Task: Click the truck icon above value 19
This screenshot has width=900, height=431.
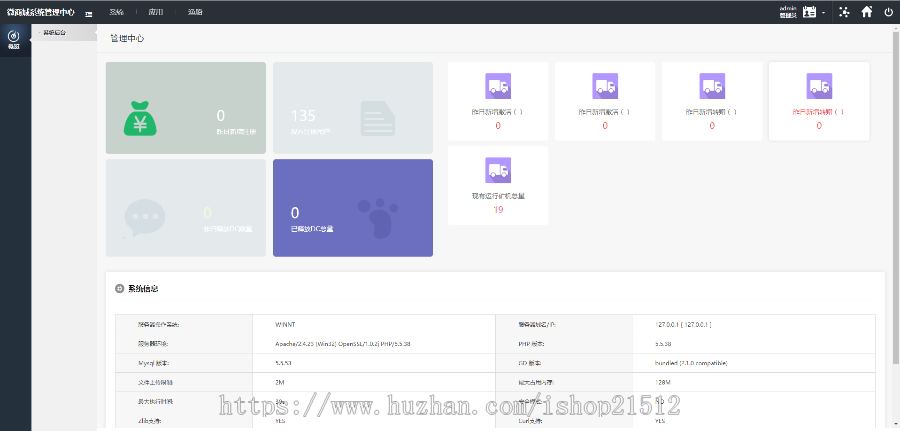Action: pyautogui.click(x=498, y=170)
